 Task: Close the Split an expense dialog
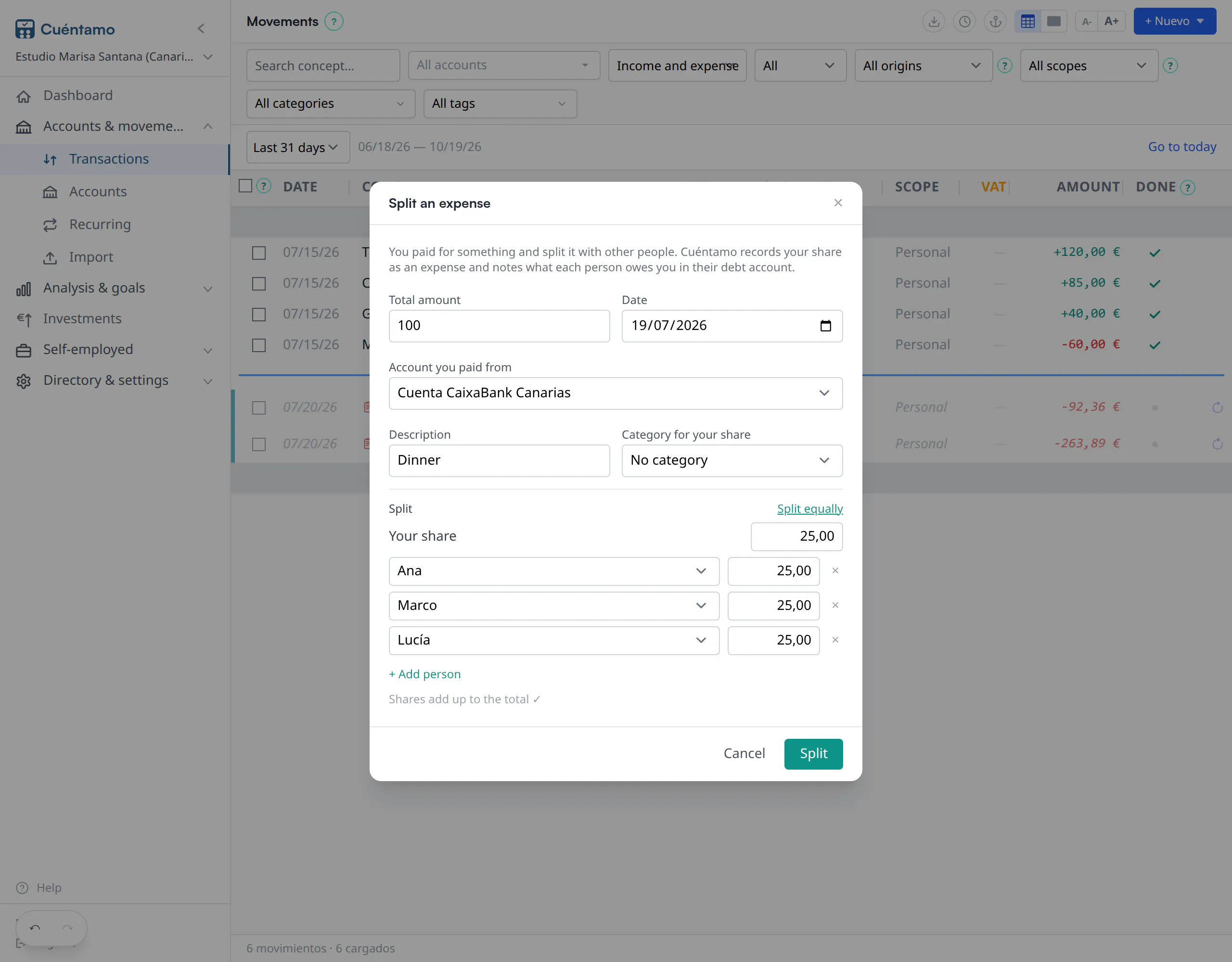coord(838,203)
